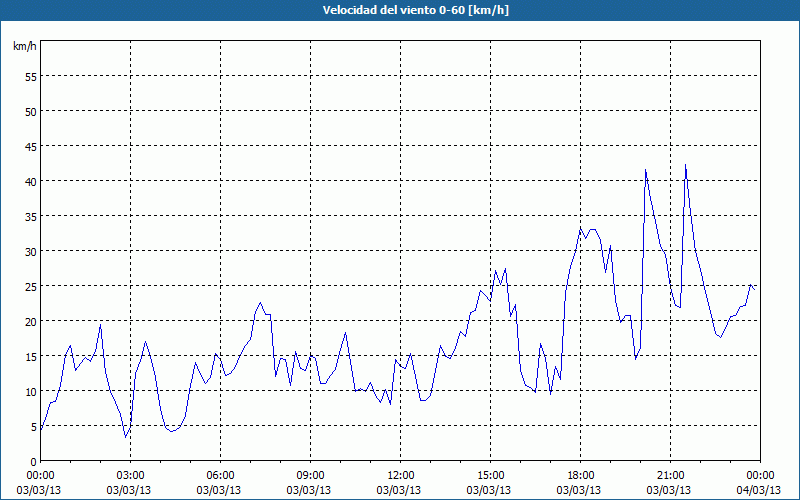Click the y-axis value '35'
This screenshot has width=800, height=500.
(x=31, y=216)
